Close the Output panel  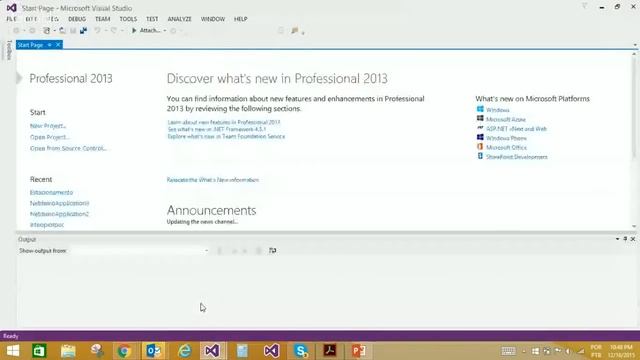click(633, 239)
